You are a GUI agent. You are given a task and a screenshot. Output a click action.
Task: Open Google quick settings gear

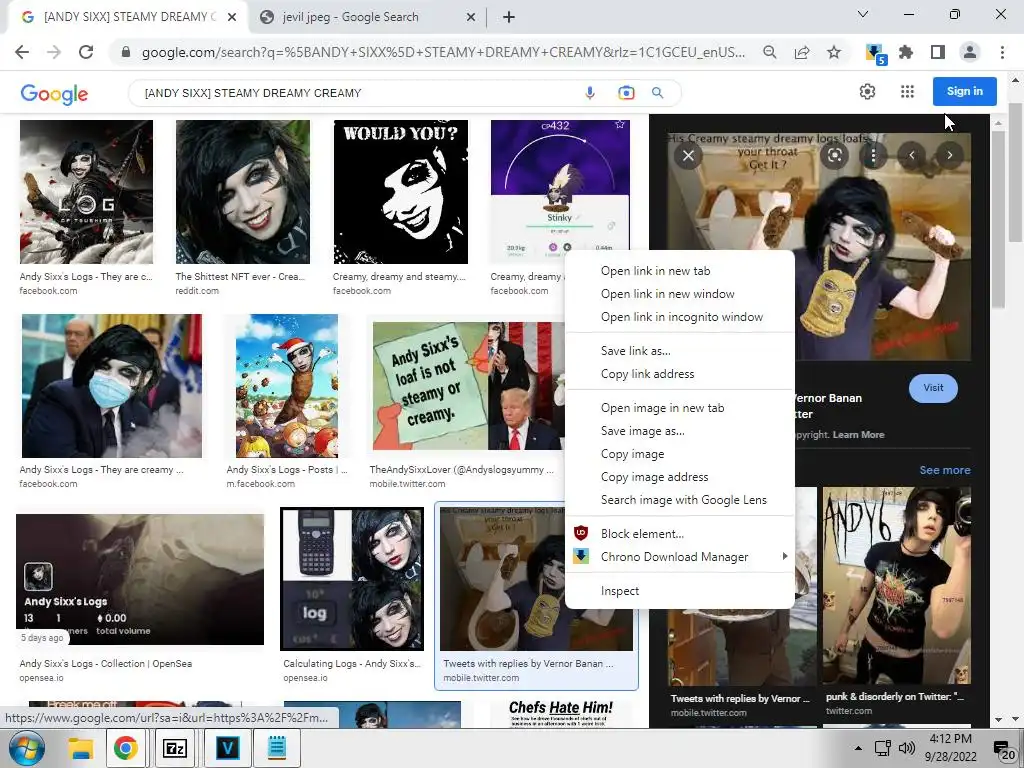point(867,91)
